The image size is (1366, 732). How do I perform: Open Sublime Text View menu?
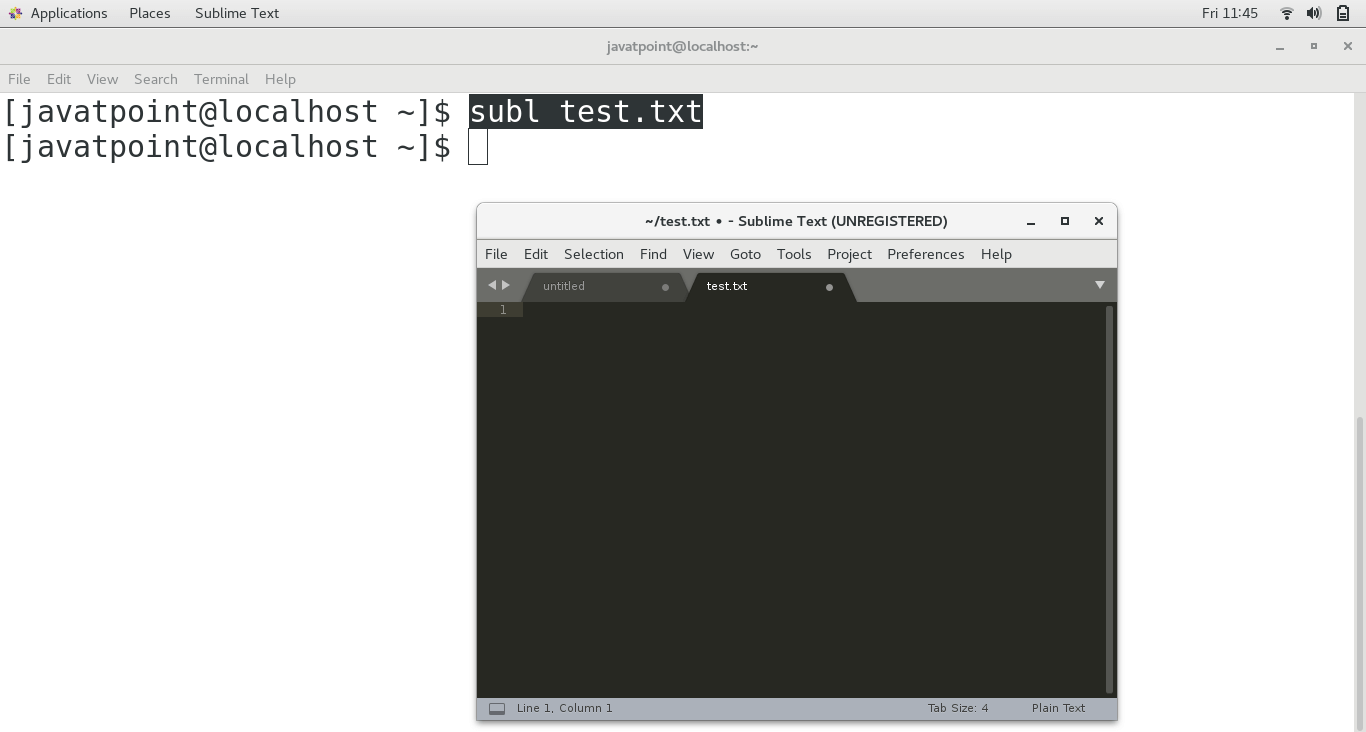698,254
